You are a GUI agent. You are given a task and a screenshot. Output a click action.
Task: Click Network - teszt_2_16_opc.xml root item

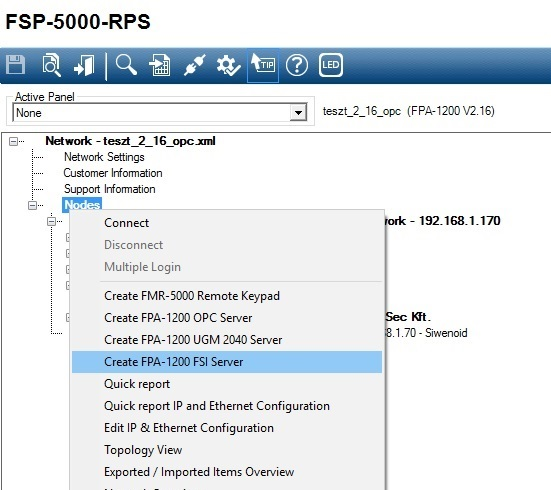[x=130, y=141]
